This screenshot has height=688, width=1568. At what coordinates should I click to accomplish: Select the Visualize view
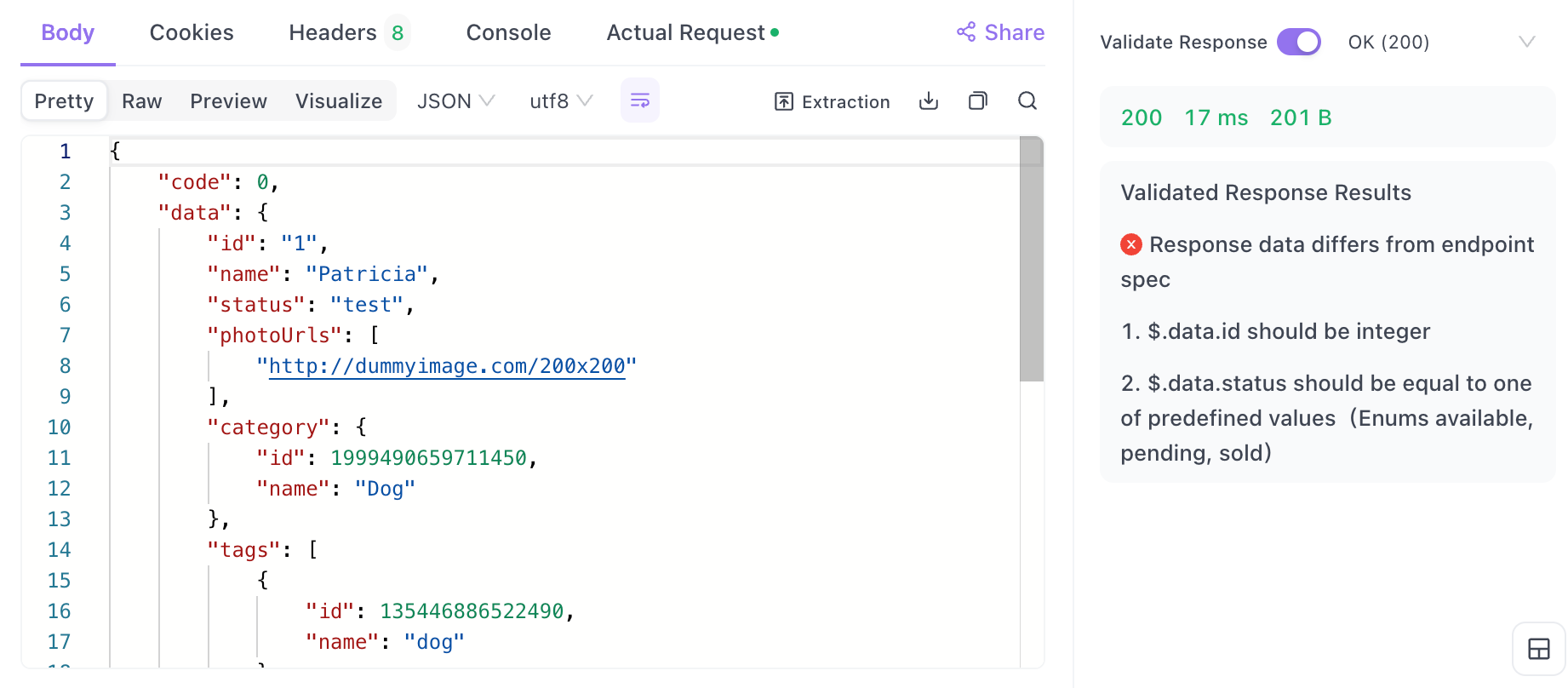click(339, 101)
